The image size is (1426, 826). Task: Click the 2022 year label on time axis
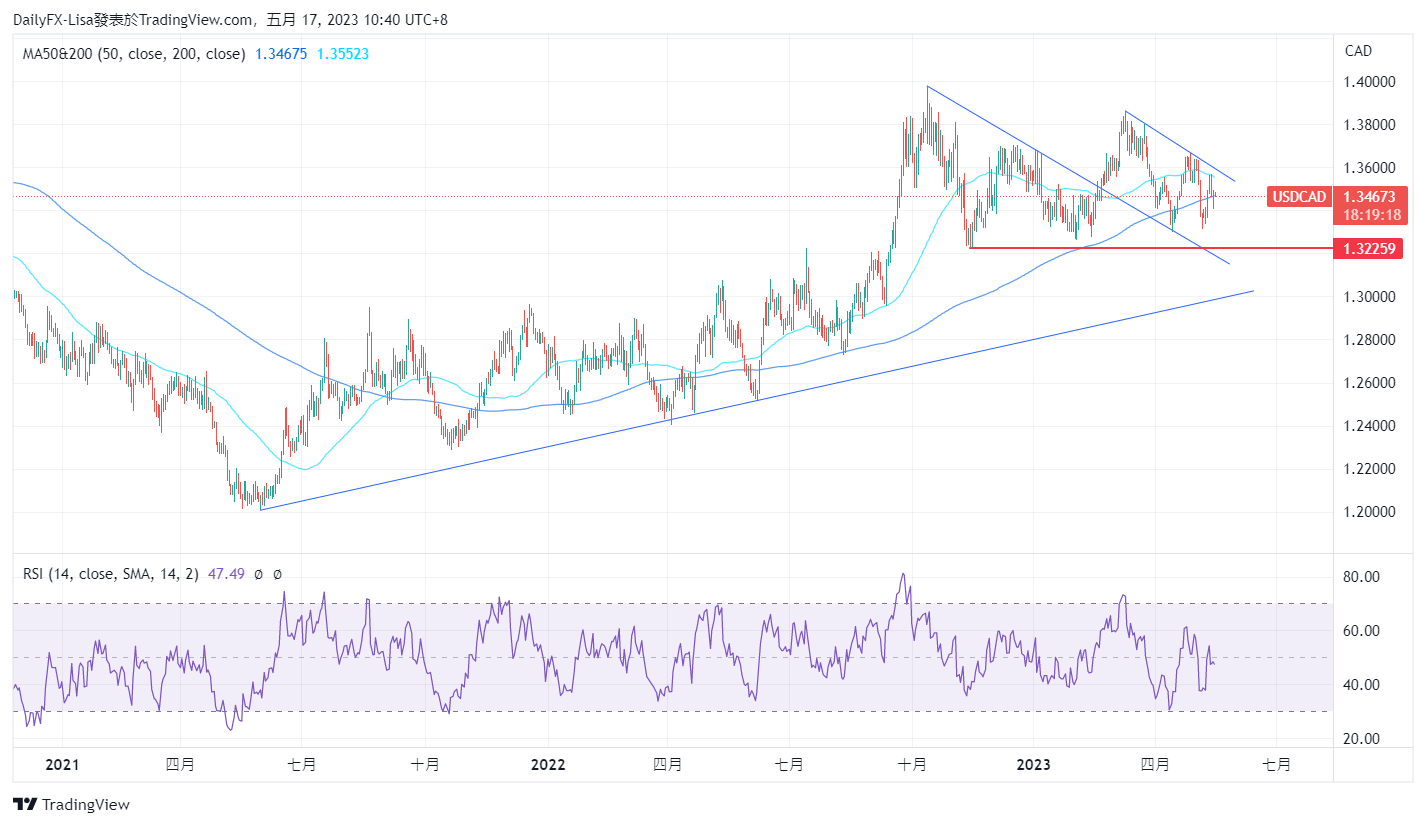coord(548,765)
